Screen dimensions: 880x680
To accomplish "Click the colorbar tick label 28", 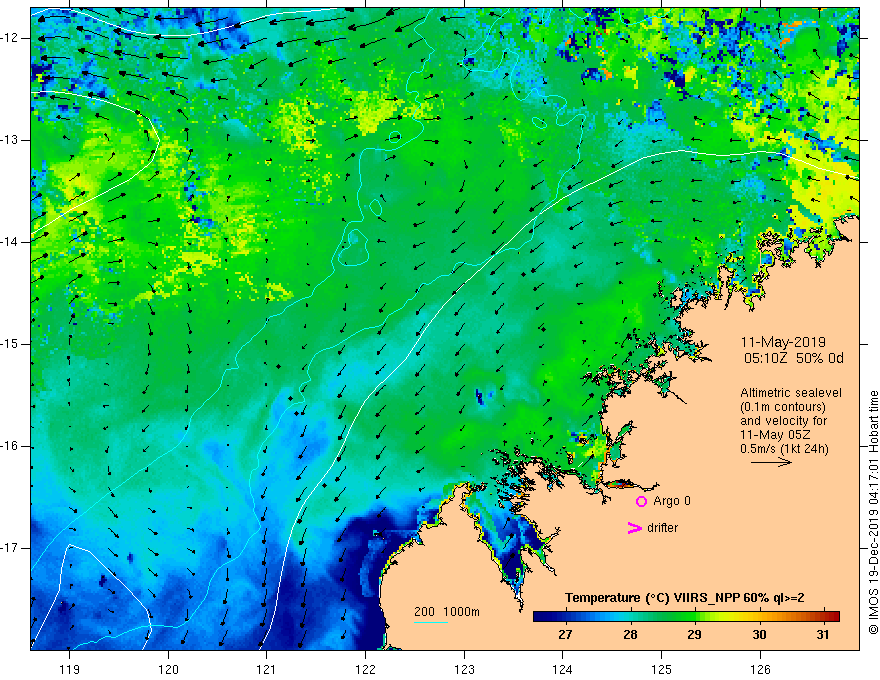I will pyautogui.click(x=630, y=635).
